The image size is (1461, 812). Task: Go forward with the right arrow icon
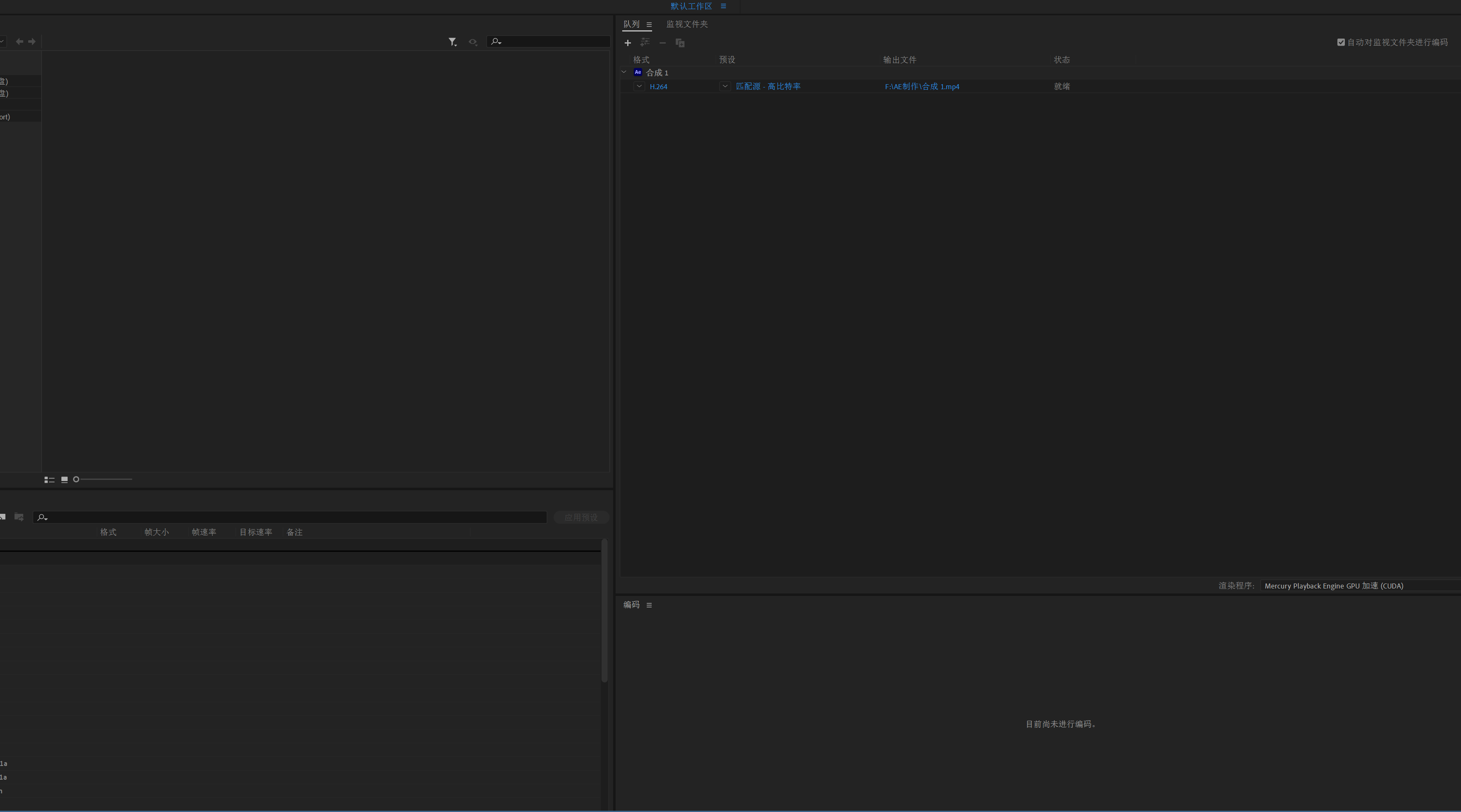click(32, 41)
